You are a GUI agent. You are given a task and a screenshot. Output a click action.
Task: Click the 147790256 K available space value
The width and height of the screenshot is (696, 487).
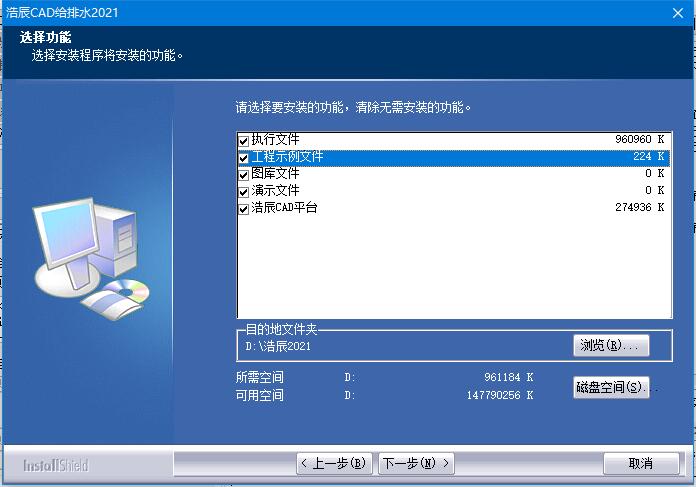[x=500, y=395]
